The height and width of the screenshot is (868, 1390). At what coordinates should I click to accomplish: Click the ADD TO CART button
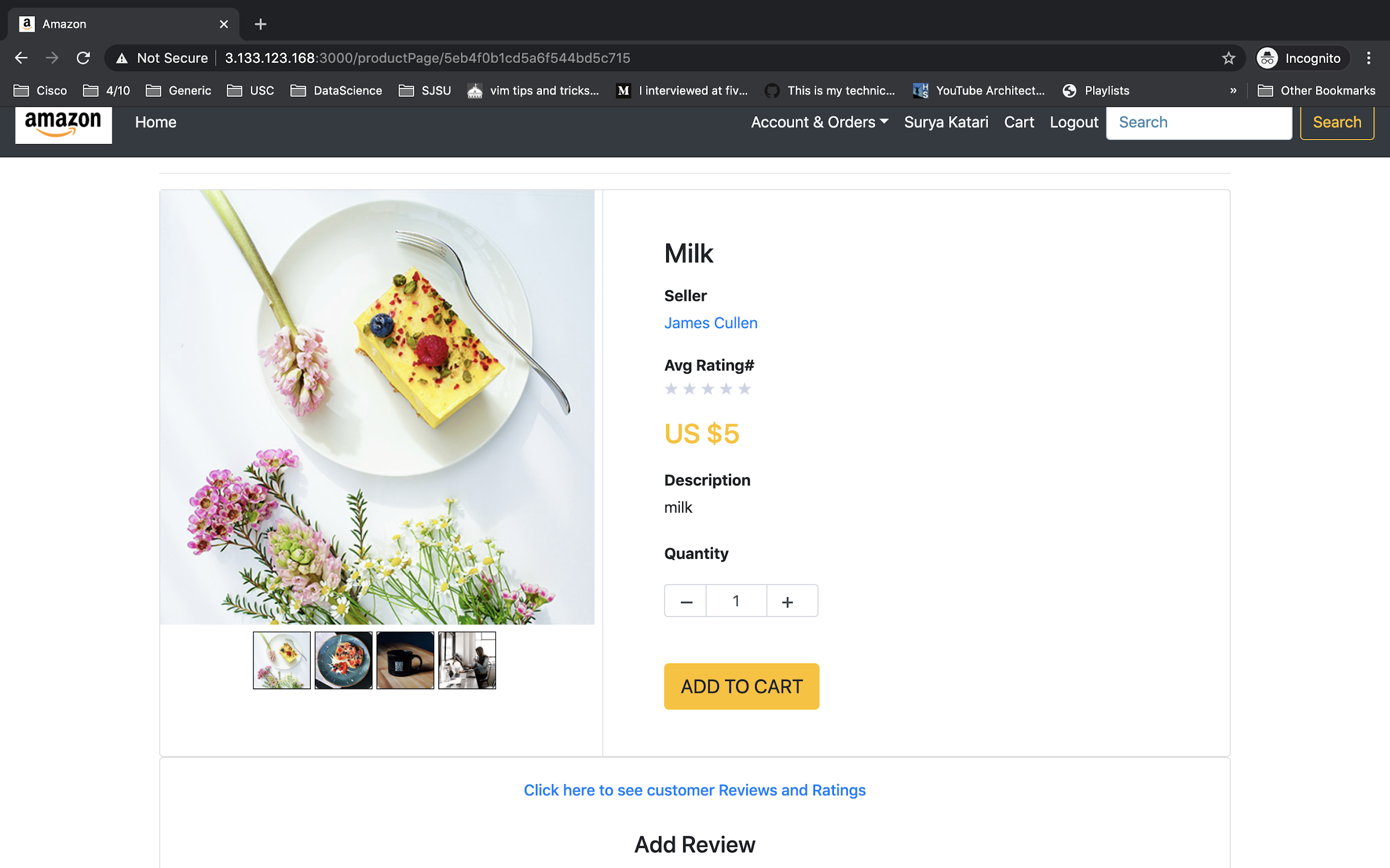742,687
